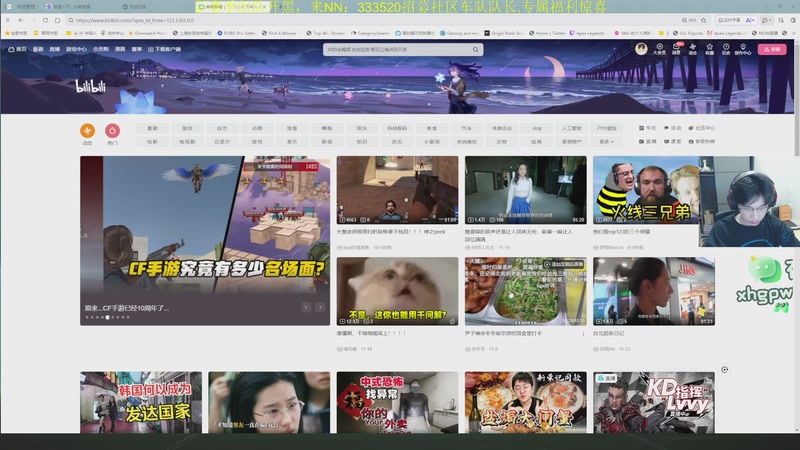This screenshot has height=450, width=800.
Task: Select 家装房产 category chip
Action: (x=571, y=141)
